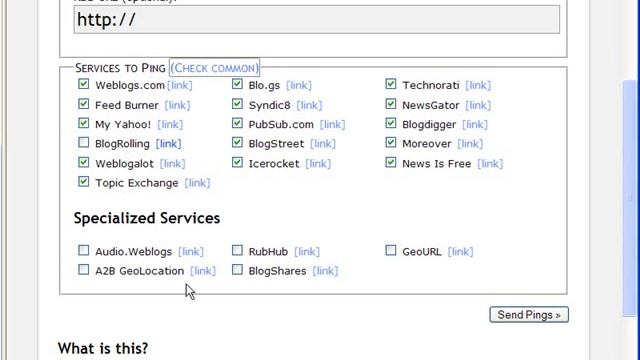The width and height of the screenshot is (640, 360).
Task: Click the What is this? heading
Action: (103, 349)
